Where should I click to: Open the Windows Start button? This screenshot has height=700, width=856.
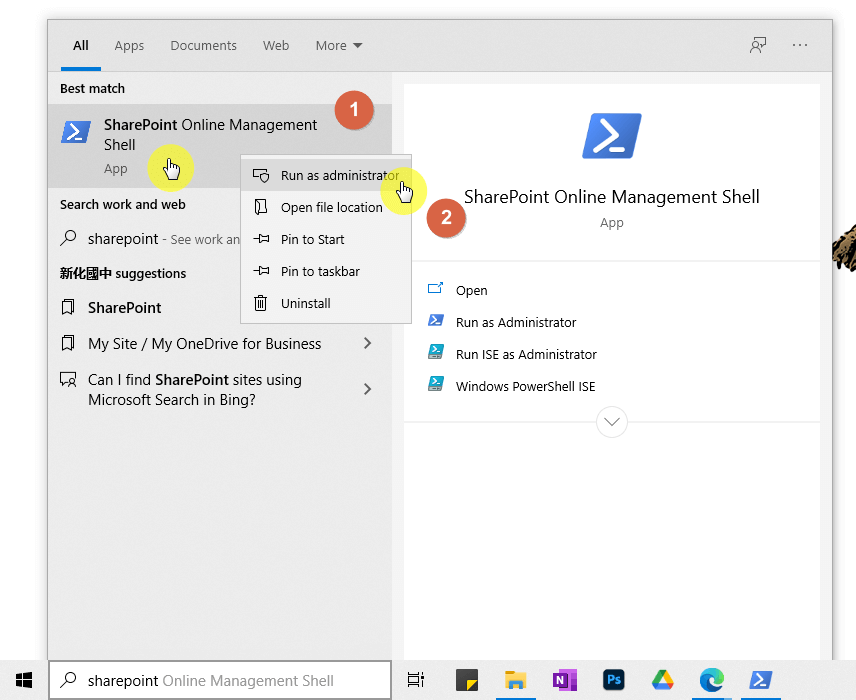24,680
